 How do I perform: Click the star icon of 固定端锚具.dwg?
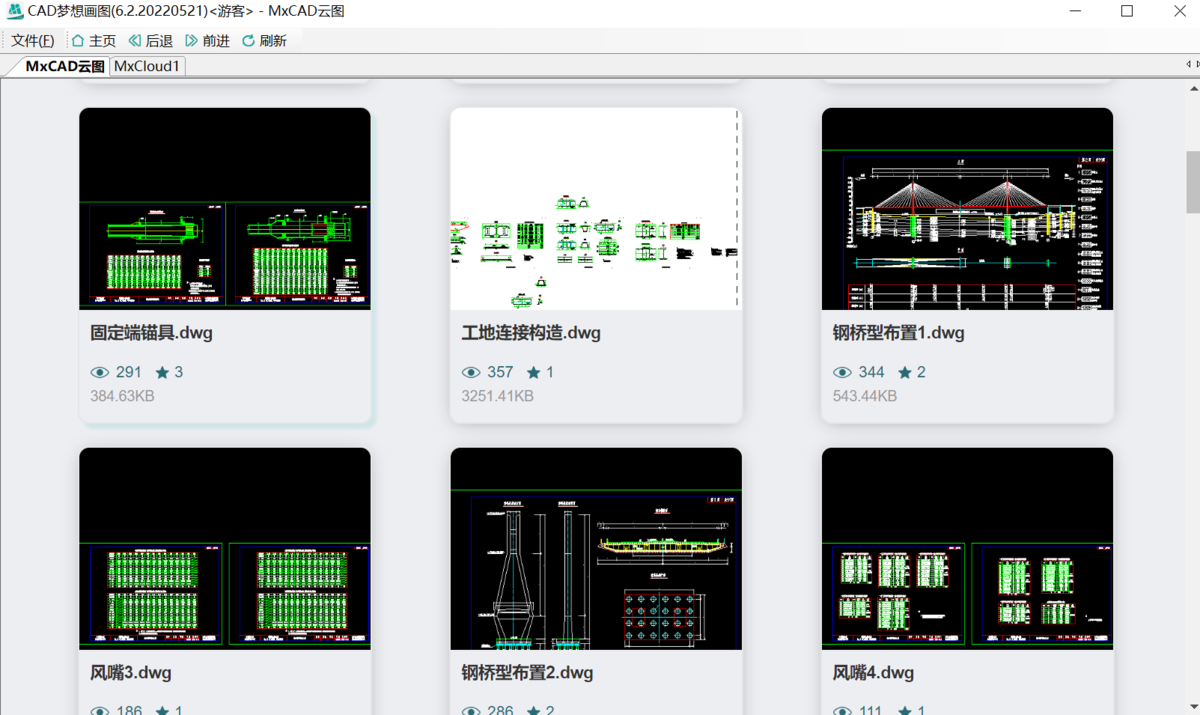point(162,372)
